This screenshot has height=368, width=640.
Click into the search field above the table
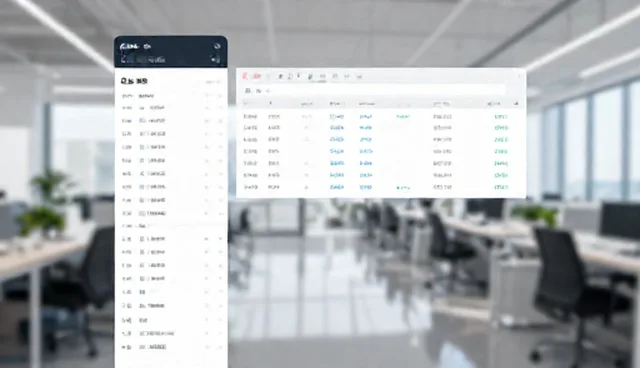tap(388, 91)
